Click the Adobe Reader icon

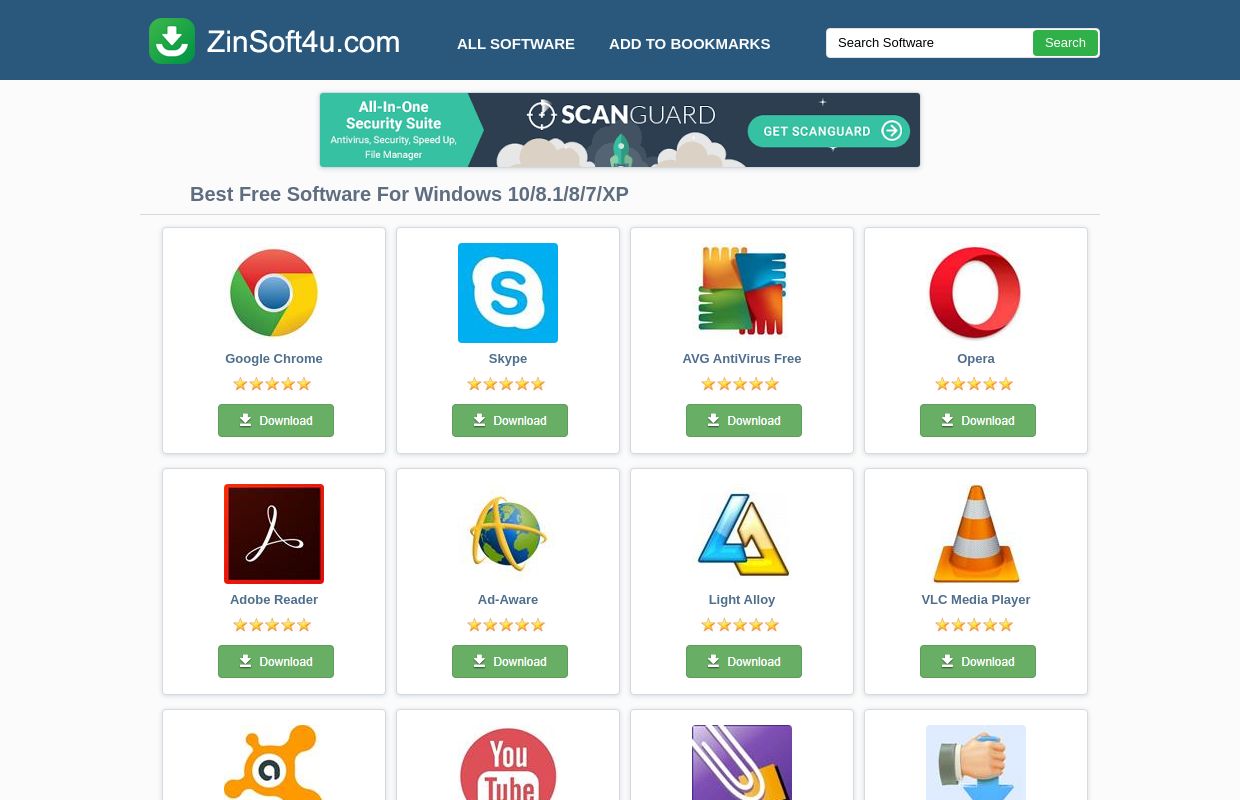tap(273, 533)
